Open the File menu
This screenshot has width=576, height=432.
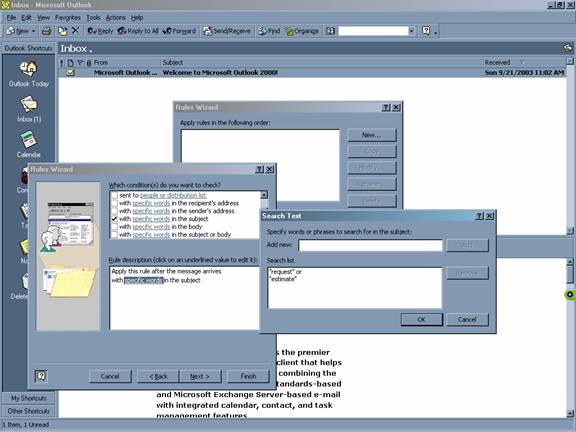point(11,17)
